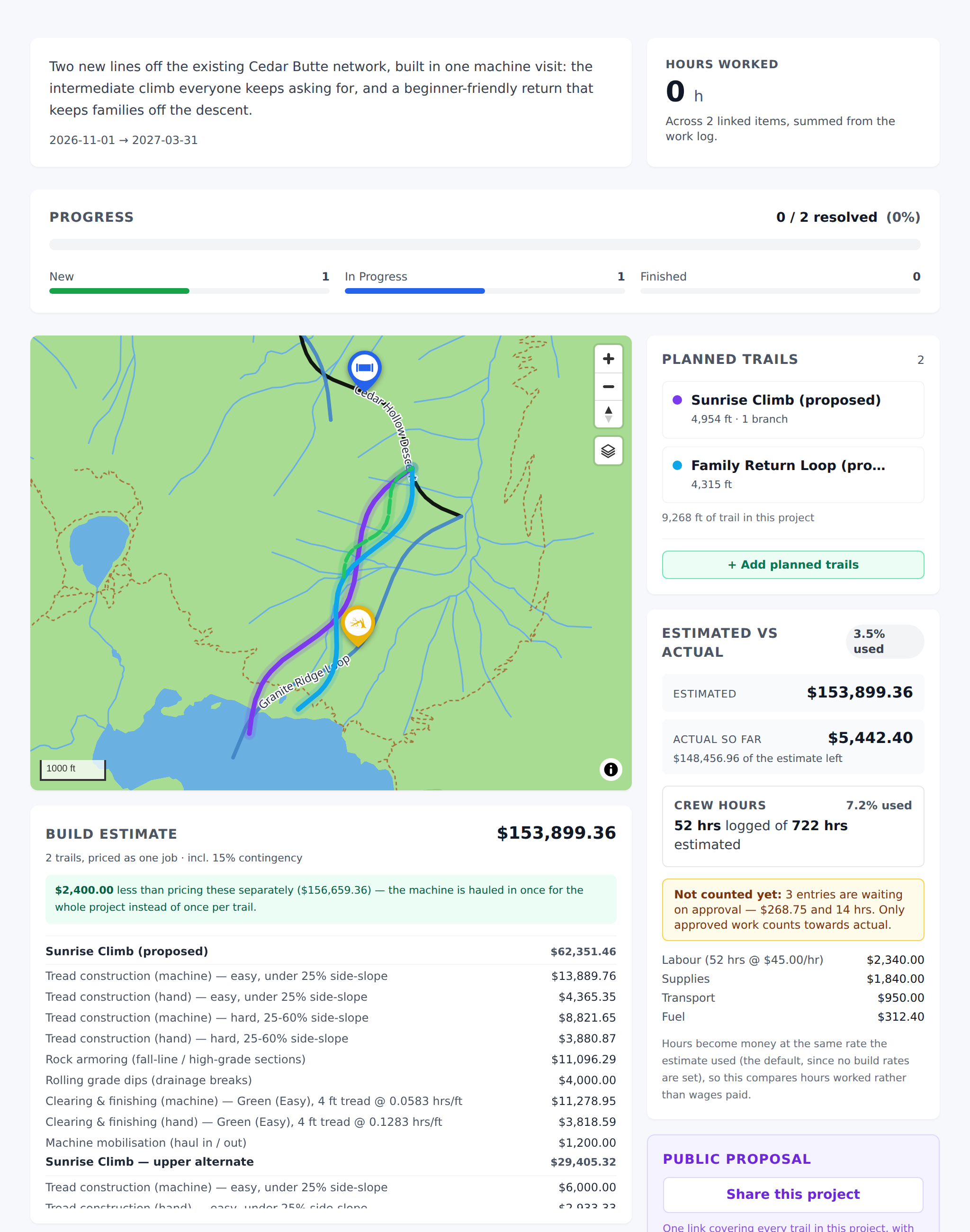This screenshot has width=970, height=1232.
Task: Click the purple Sunrise Climb color dot
Action: (x=677, y=400)
